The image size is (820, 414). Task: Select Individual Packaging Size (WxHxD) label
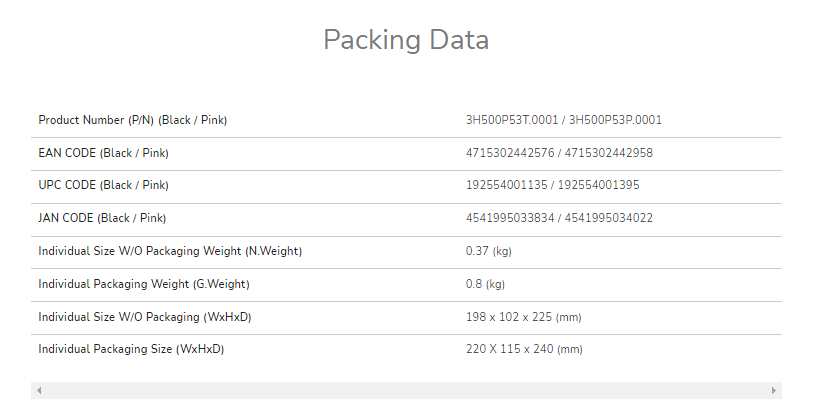point(131,349)
